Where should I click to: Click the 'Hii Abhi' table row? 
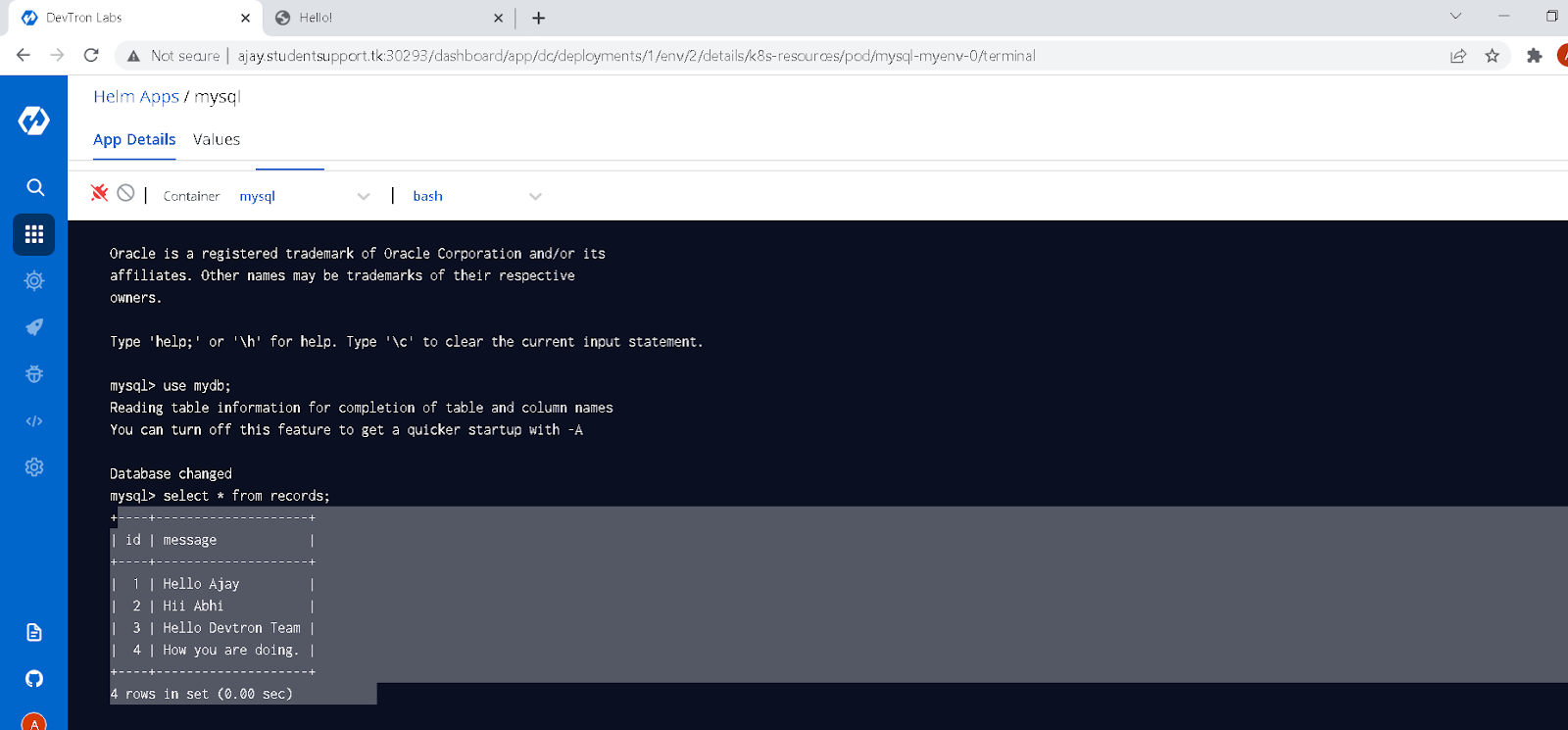pos(213,606)
